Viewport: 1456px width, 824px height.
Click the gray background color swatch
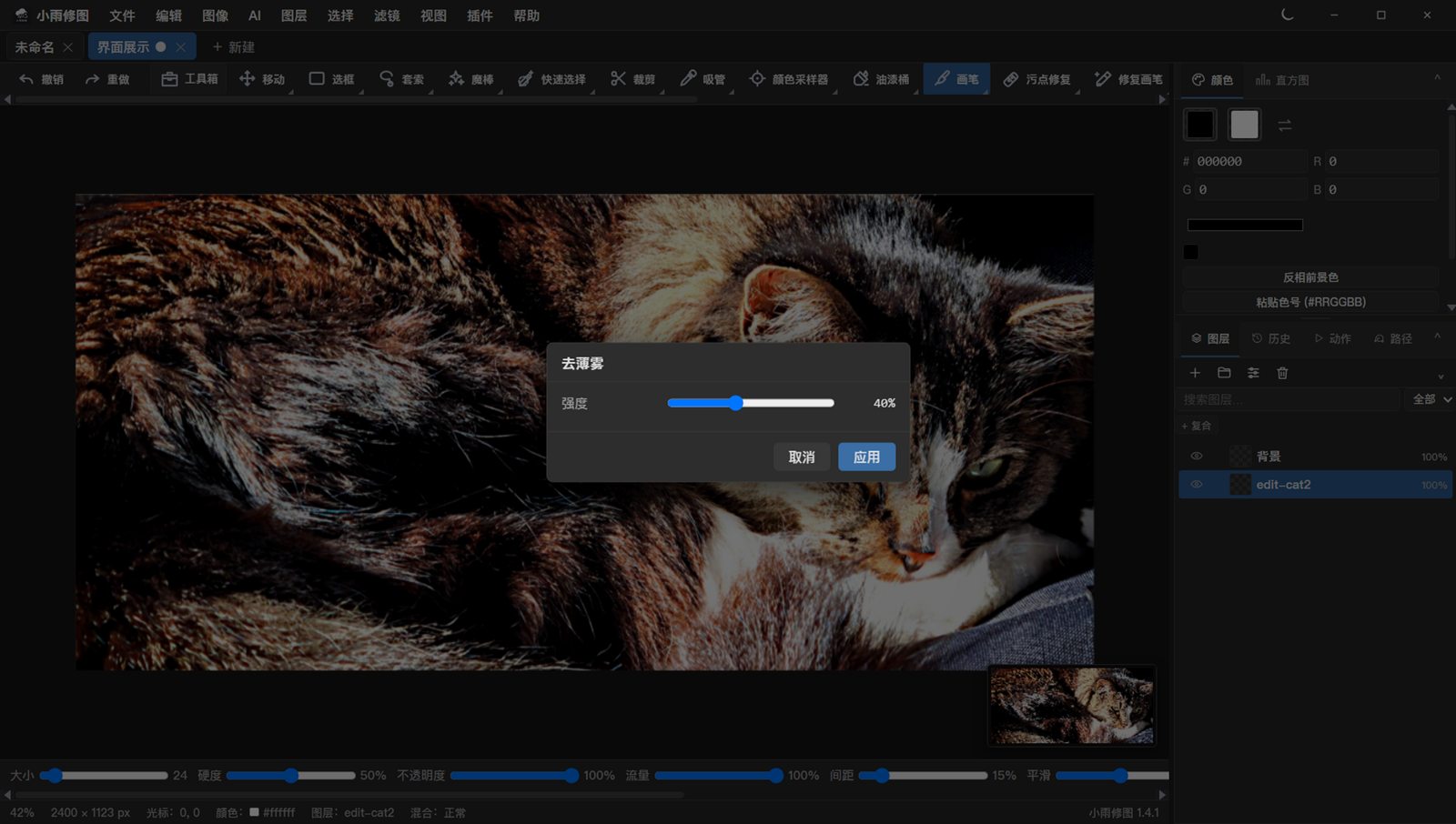1244,125
